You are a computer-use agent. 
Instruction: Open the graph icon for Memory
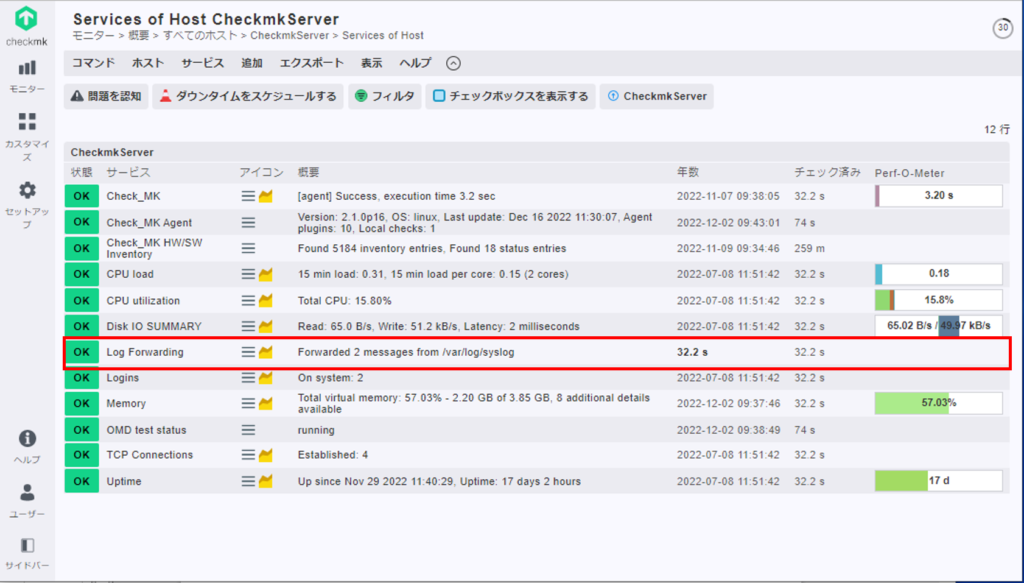[266, 403]
